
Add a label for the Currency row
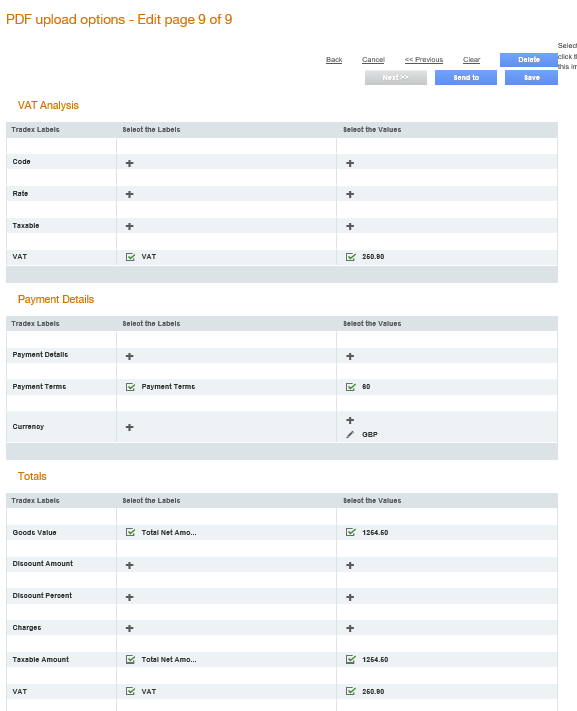point(129,427)
